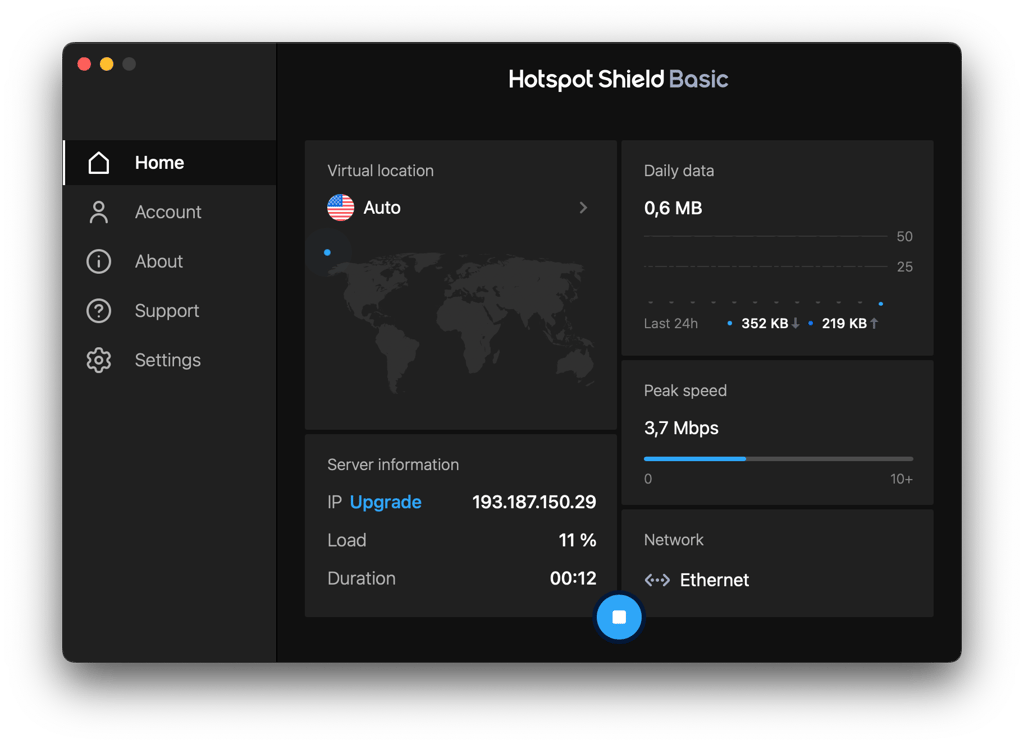
Task: Click the Peak speed heading
Action: [685, 390]
